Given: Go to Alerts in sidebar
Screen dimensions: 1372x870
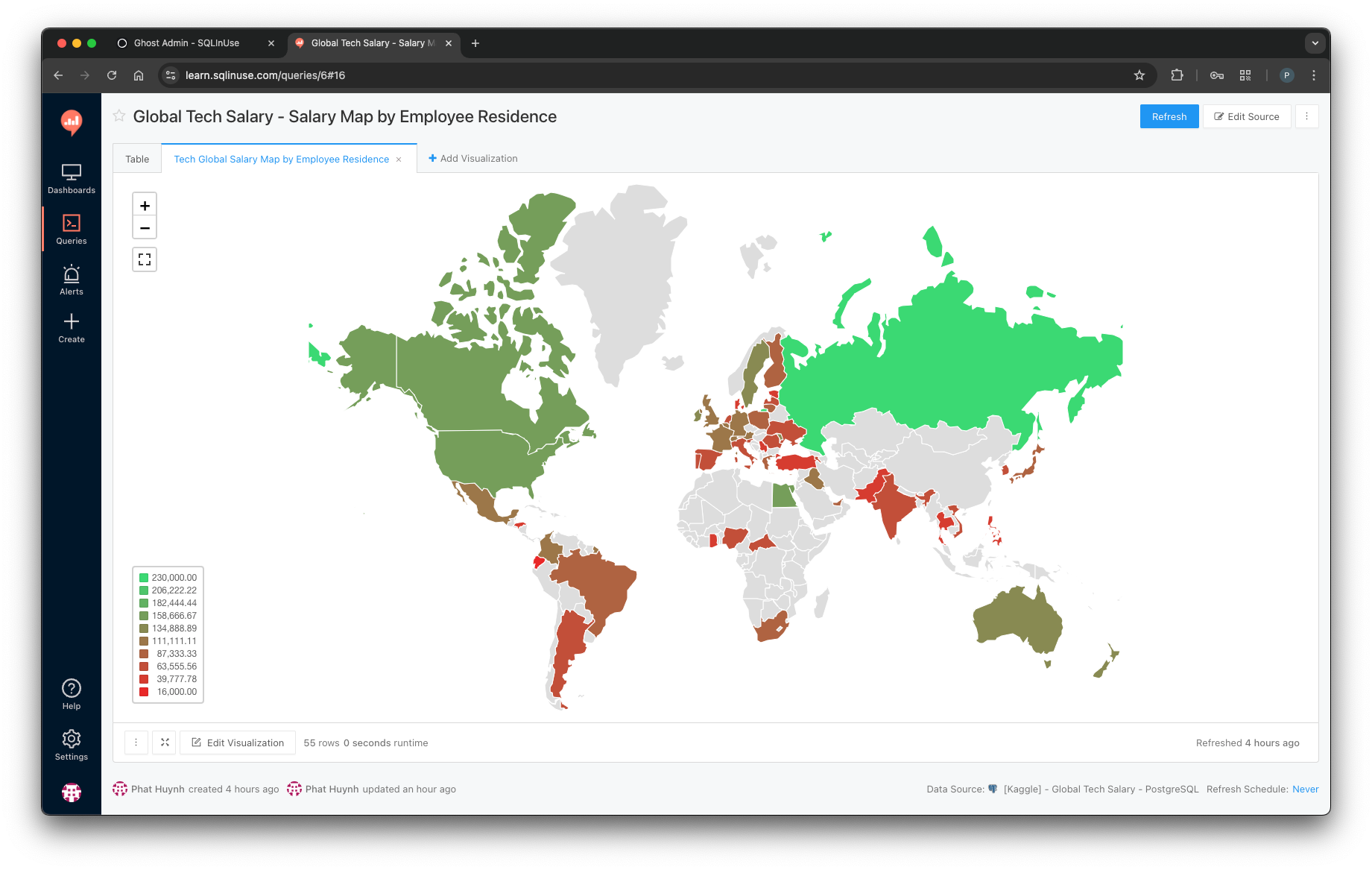Looking at the screenshot, I should tap(72, 280).
